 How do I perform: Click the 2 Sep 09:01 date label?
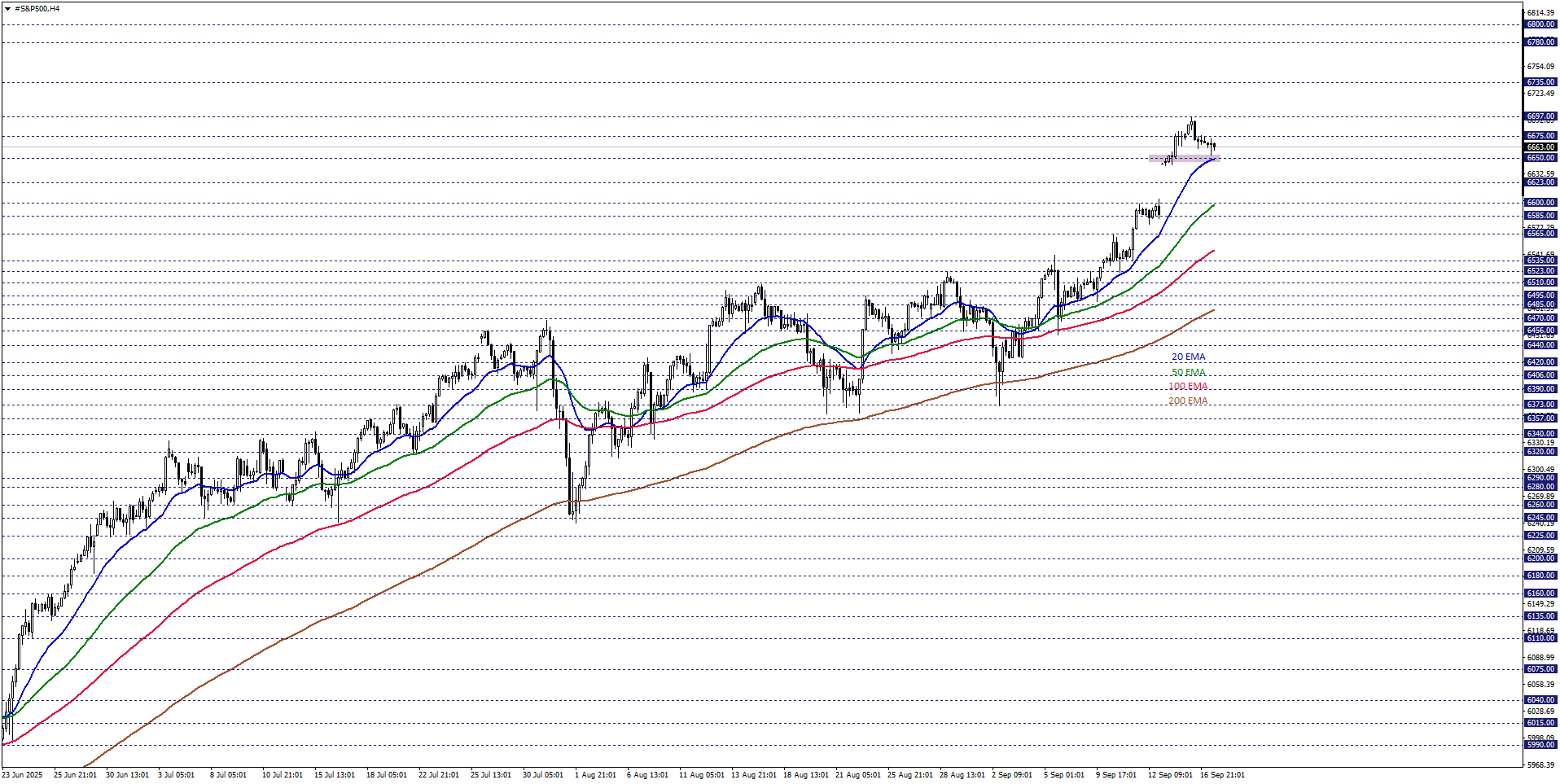pos(1012,775)
